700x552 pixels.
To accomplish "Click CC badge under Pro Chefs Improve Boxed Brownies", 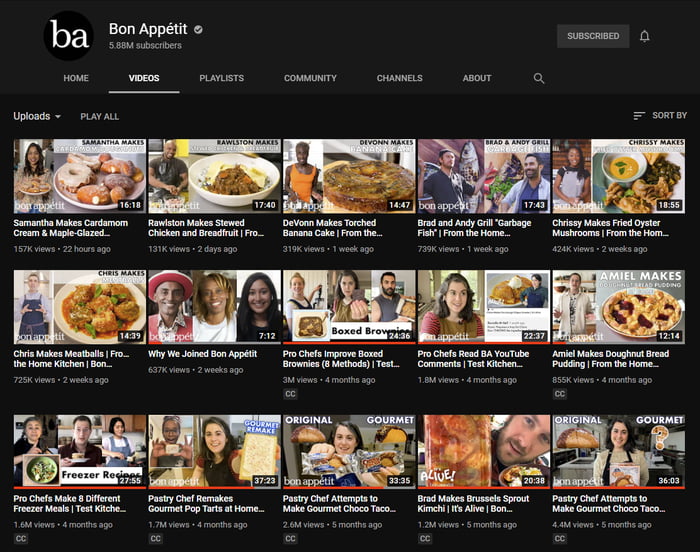I will pos(290,394).
